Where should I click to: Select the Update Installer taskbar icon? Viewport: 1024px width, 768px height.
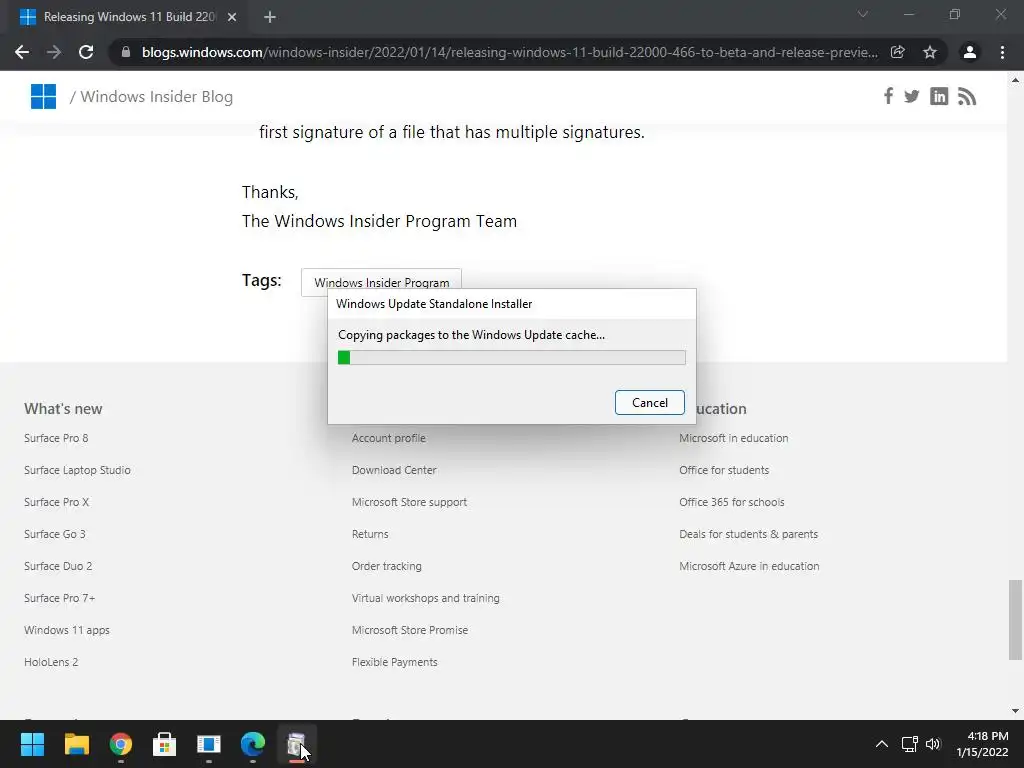pyautogui.click(x=297, y=744)
